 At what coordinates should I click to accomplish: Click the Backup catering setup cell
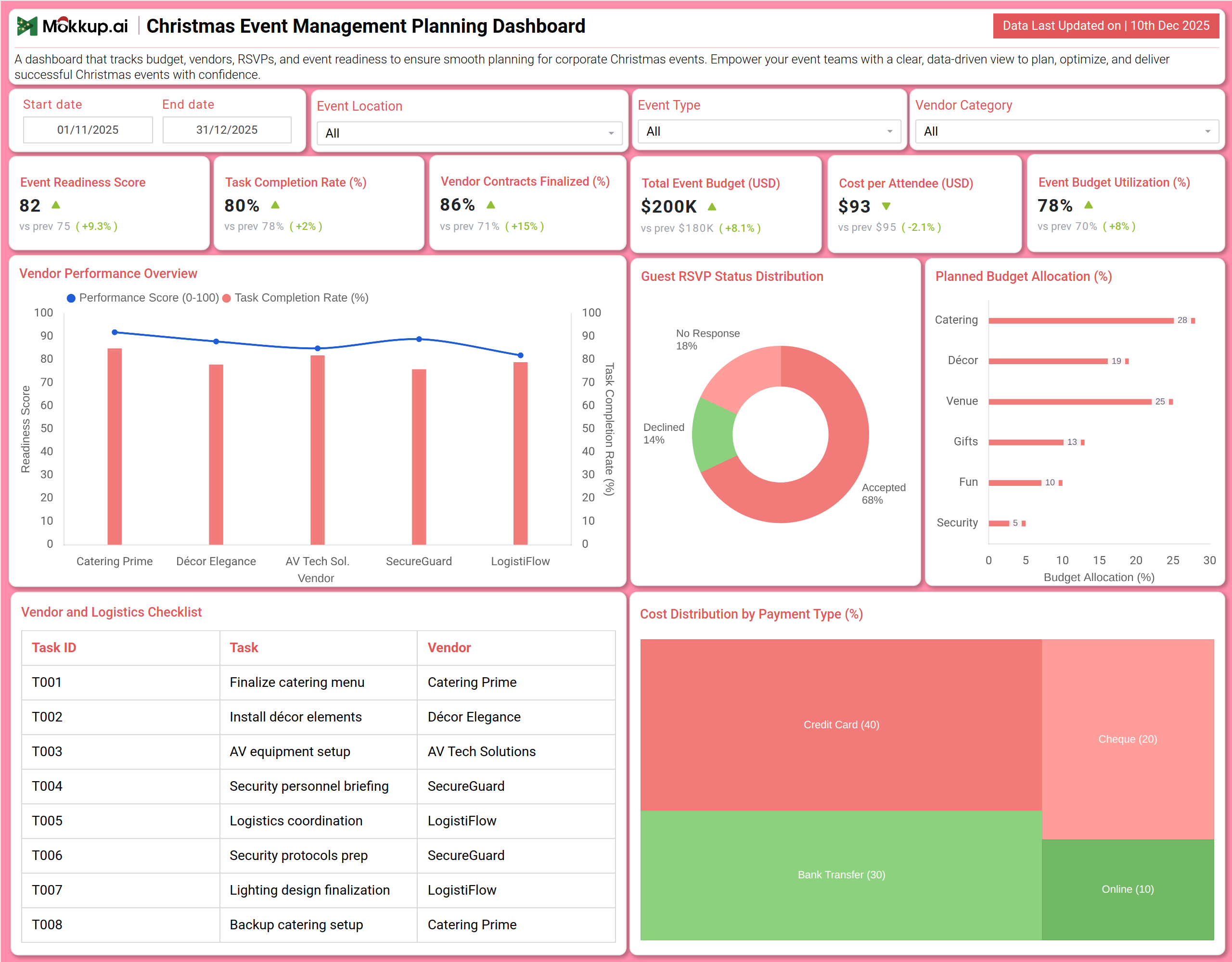(318, 925)
